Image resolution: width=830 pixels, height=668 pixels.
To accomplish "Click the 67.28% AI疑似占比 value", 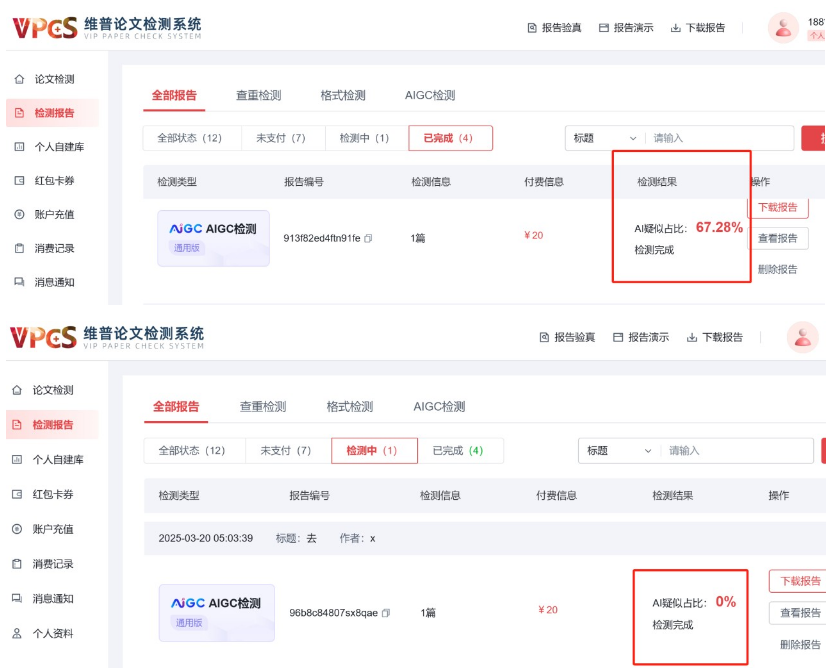I will point(719,228).
